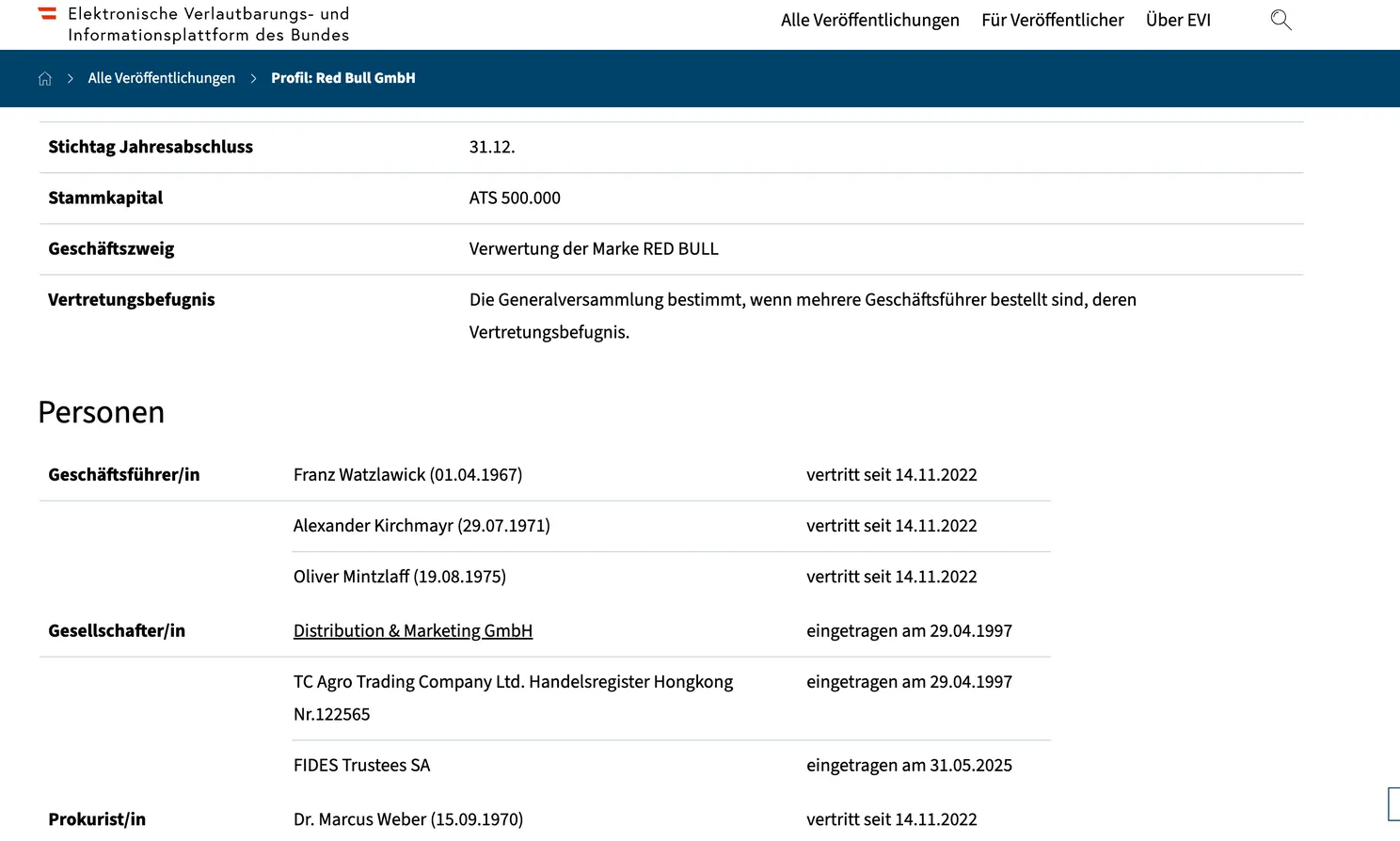Click the search magnifier icon
Viewport: 1400px width, 841px height.
click(x=1281, y=20)
